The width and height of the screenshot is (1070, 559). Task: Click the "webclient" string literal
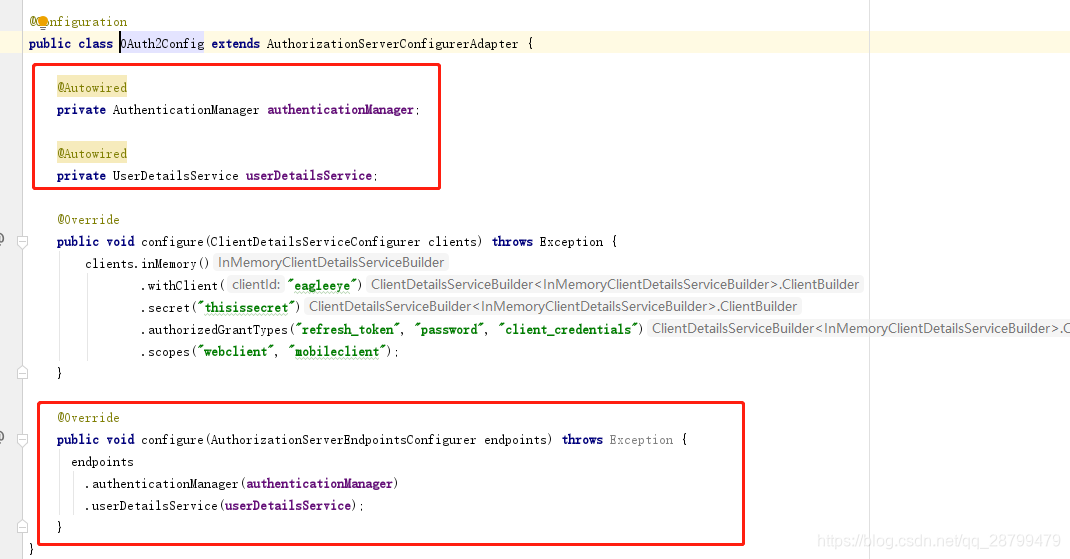click(x=235, y=352)
